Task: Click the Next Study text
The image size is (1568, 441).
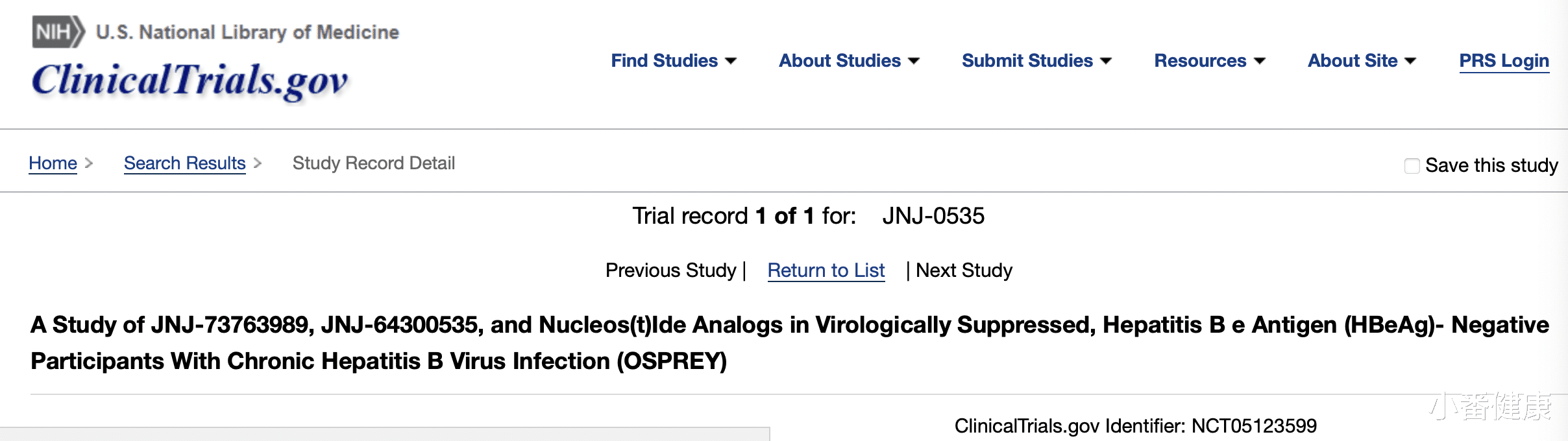Action: 964,270
